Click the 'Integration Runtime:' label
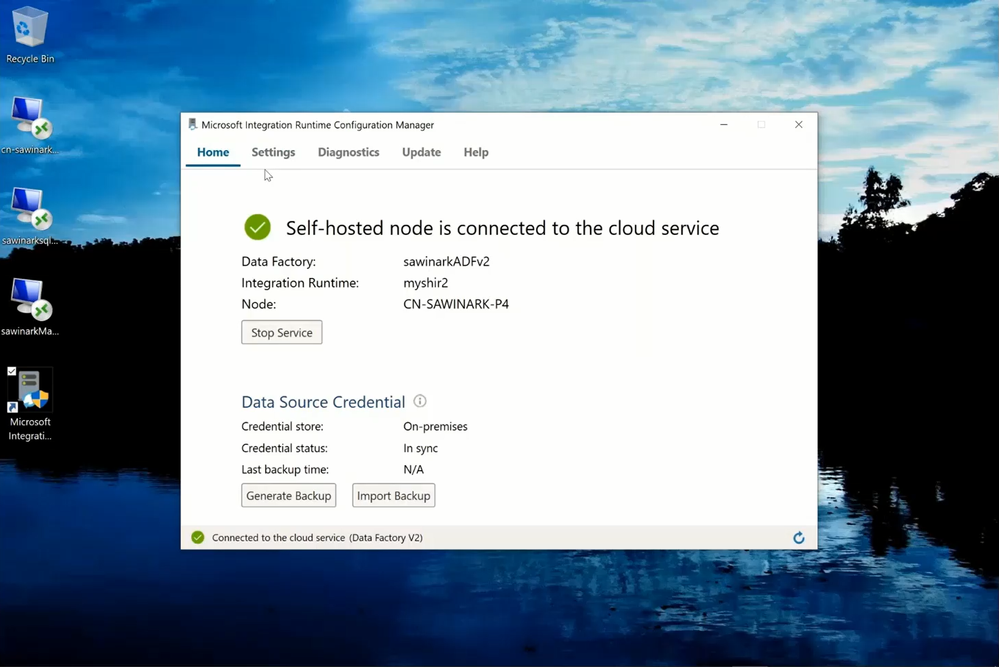 pyautogui.click(x=300, y=283)
